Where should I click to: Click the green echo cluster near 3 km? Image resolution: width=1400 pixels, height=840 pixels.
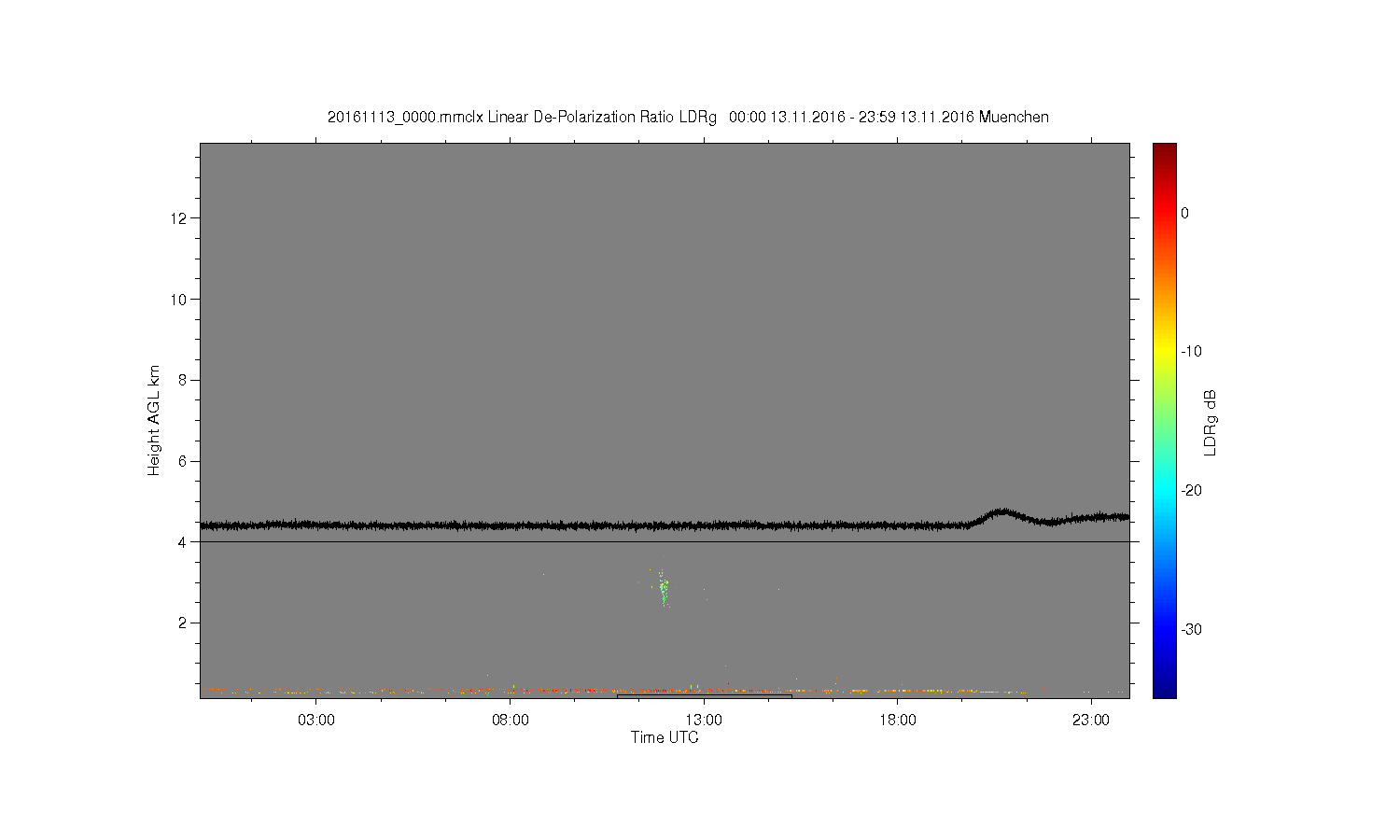(x=664, y=588)
